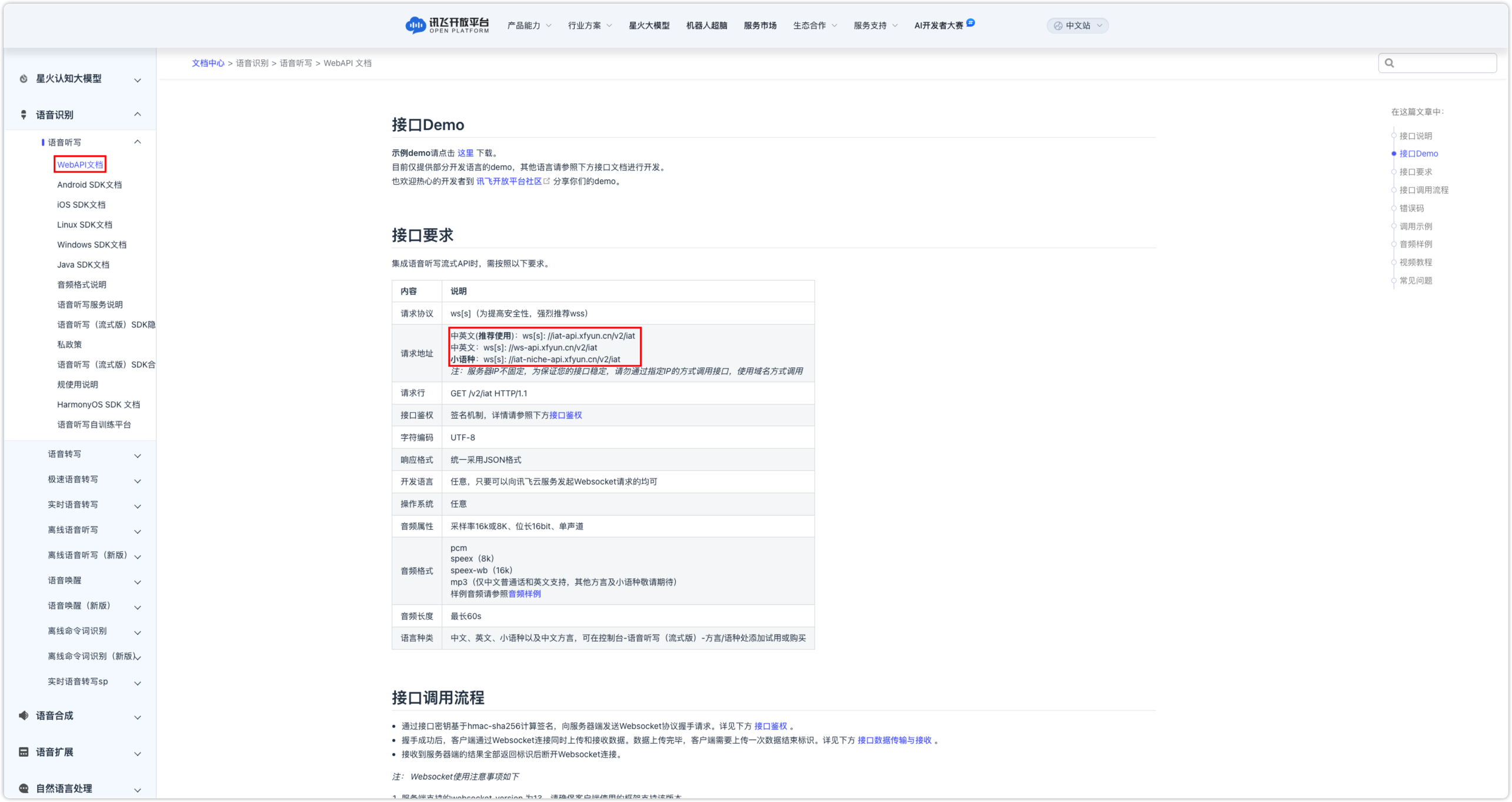The width and height of the screenshot is (1512, 802).
Task: Select the 星火认知大模型 sidebar icon
Action: pos(23,78)
